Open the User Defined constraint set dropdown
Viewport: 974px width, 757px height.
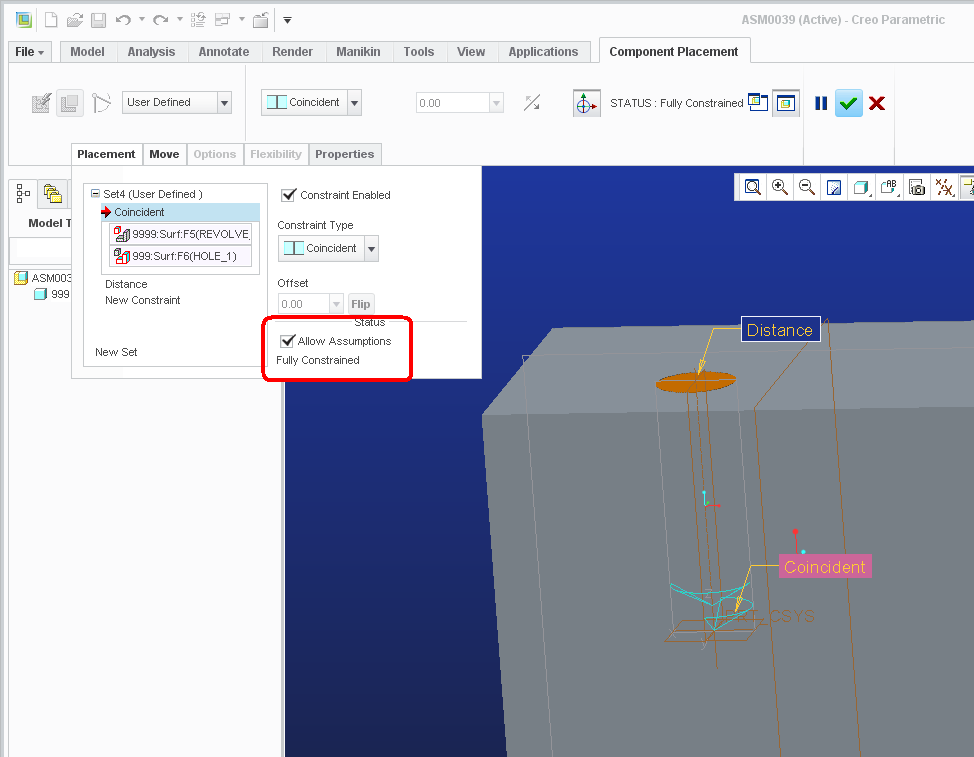[x=225, y=102]
